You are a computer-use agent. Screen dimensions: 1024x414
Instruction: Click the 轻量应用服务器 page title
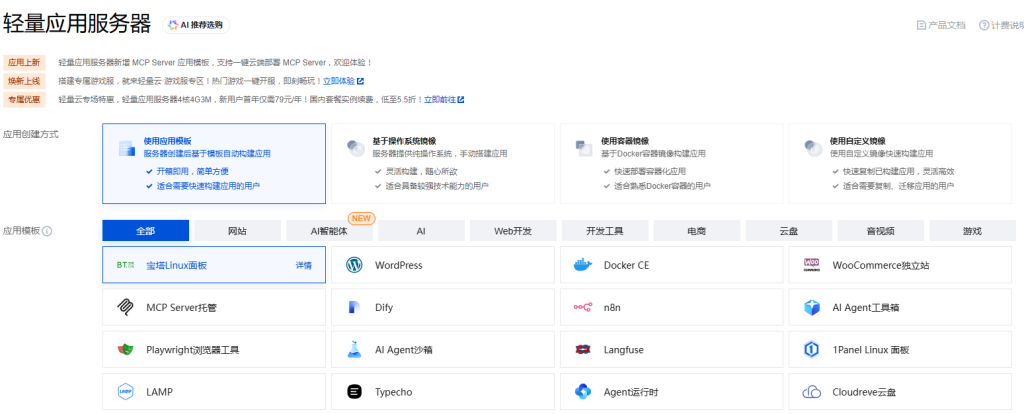(77, 24)
